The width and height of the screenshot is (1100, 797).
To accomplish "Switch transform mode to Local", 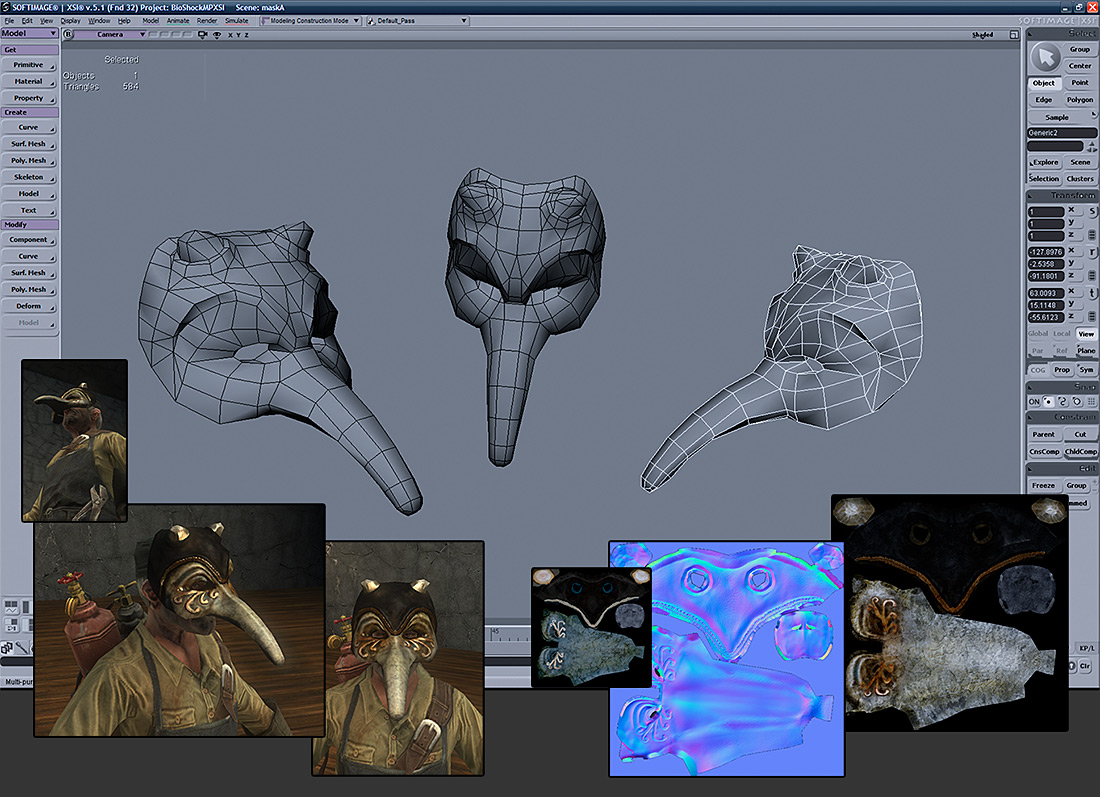I will tap(1061, 334).
